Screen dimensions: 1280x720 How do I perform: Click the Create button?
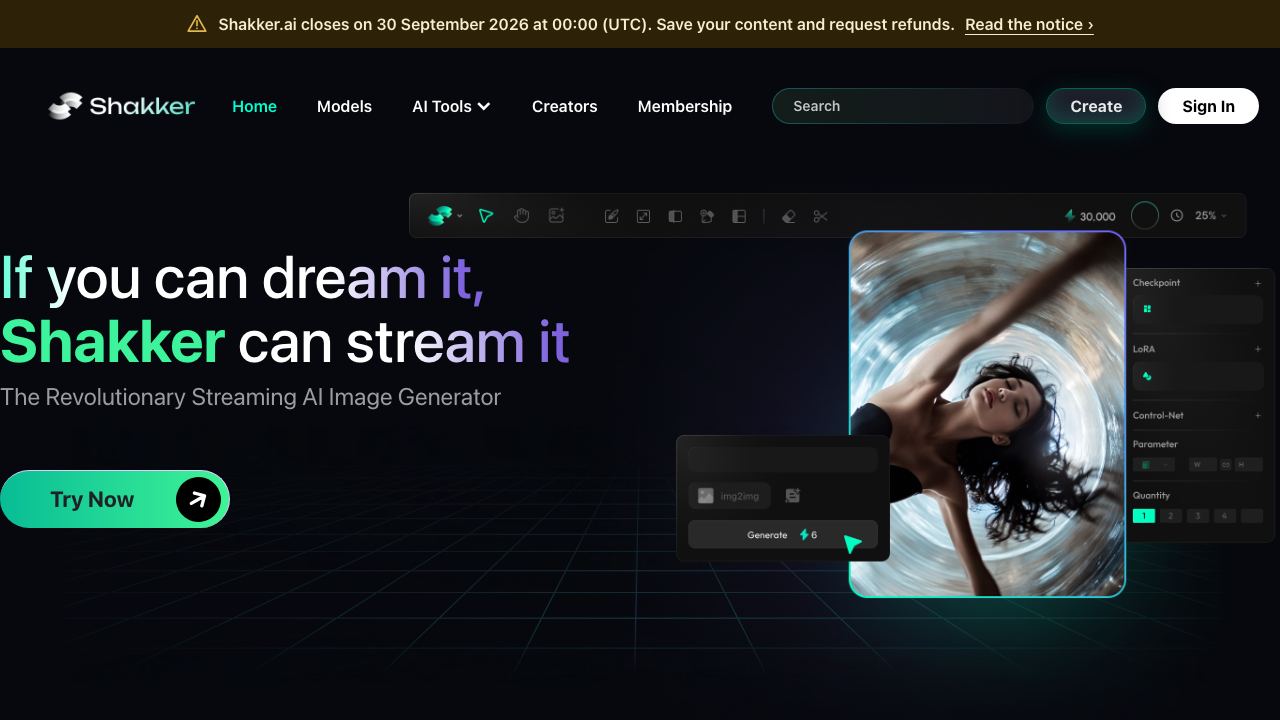(1096, 106)
